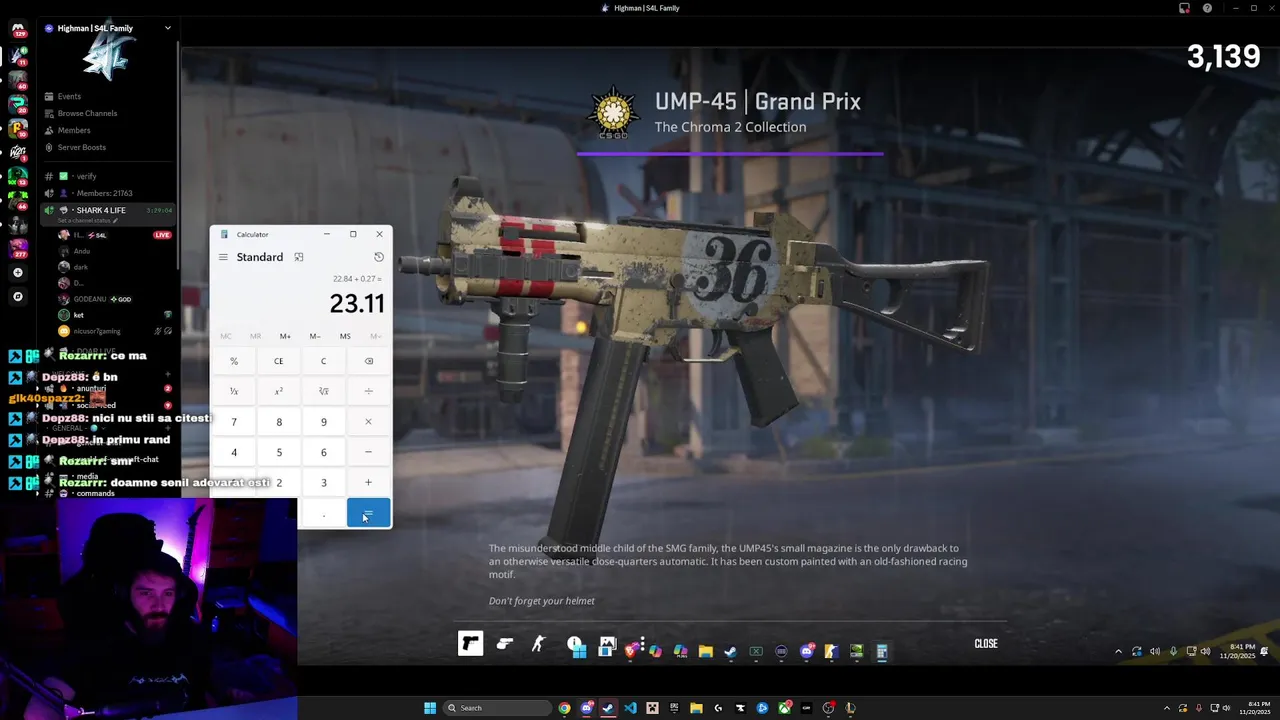Expand the Highman S4L Family server dropdown
This screenshot has height=720, width=1280.
[167, 28]
